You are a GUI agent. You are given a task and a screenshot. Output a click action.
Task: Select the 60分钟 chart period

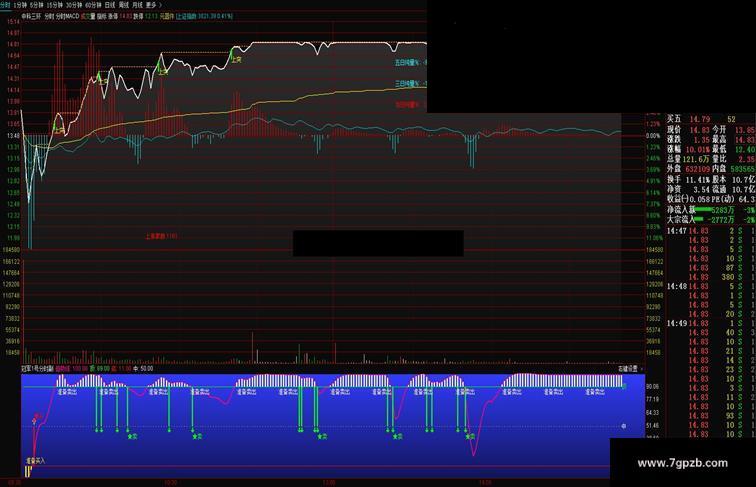[93, 5]
